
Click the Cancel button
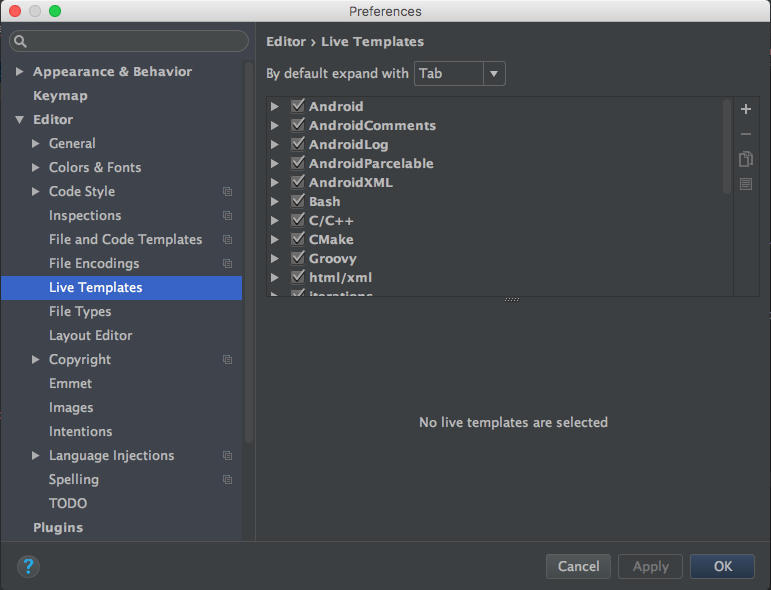[578, 566]
